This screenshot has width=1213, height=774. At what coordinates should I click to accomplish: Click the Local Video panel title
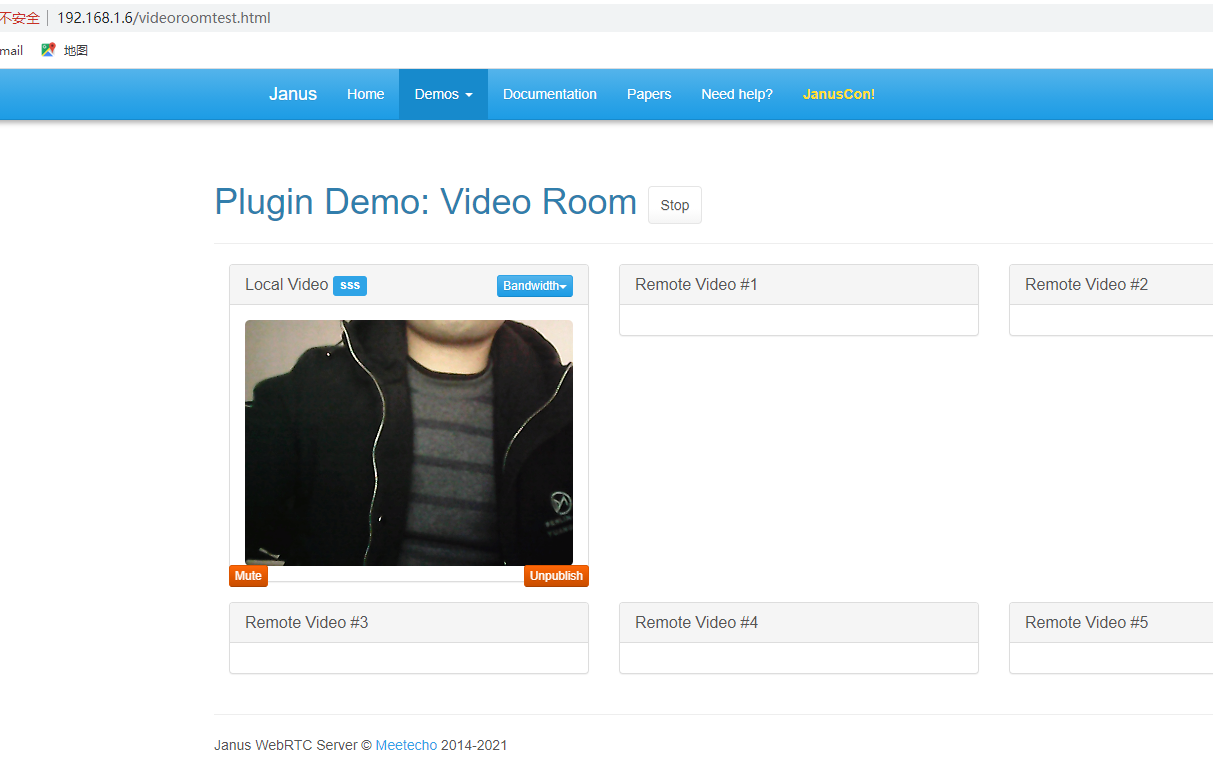pos(286,285)
